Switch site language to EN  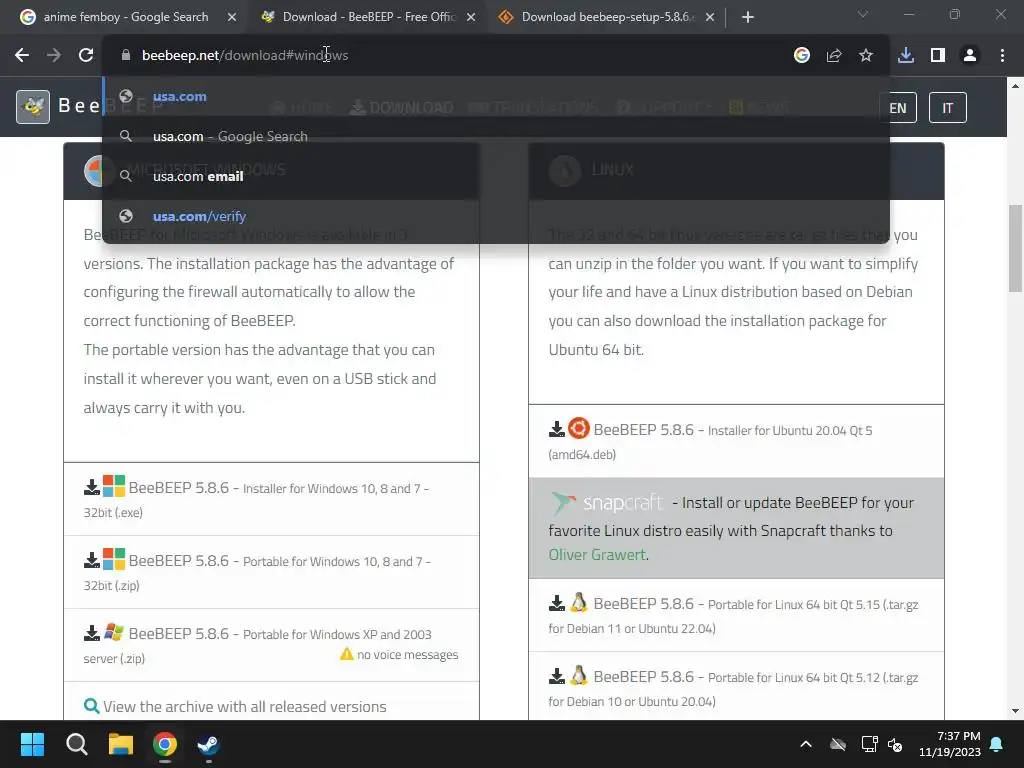click(x=898, y=108)
